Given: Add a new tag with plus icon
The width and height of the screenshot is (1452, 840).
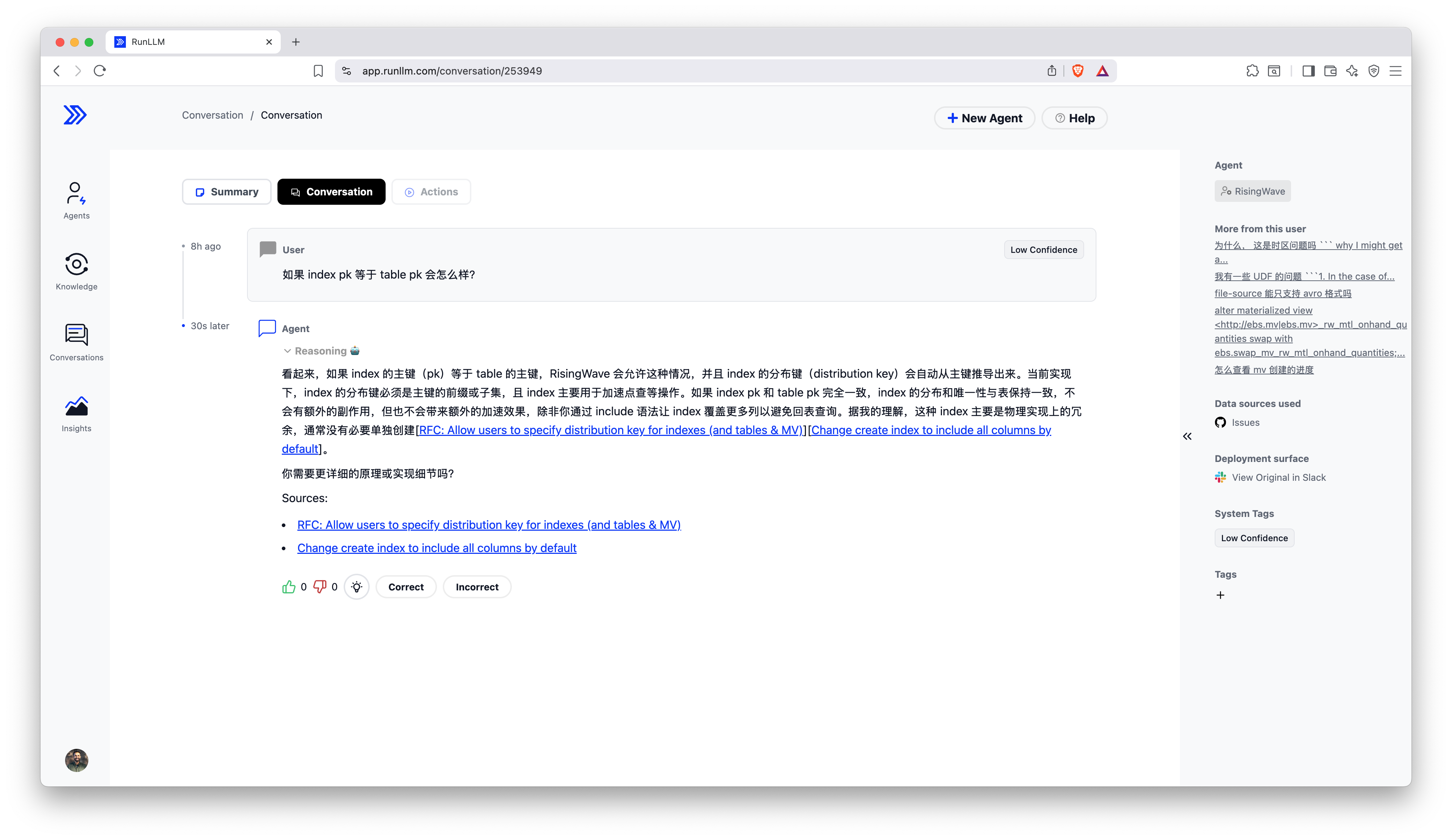Looking at the screenshot, I should 1220,595.
